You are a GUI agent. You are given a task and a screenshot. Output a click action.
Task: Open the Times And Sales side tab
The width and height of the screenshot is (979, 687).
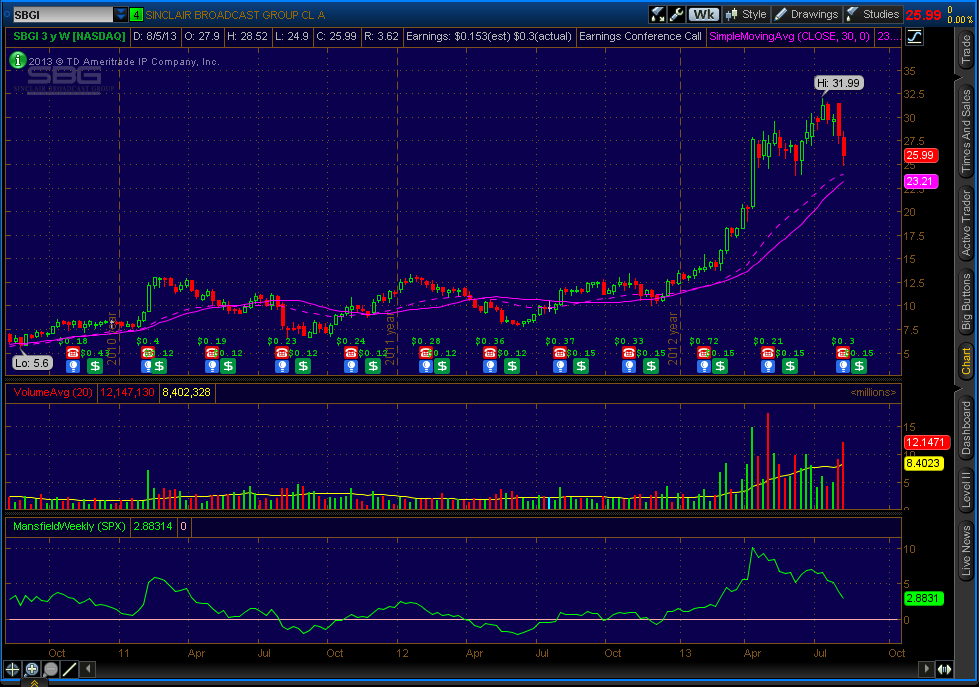coord(966,130)
